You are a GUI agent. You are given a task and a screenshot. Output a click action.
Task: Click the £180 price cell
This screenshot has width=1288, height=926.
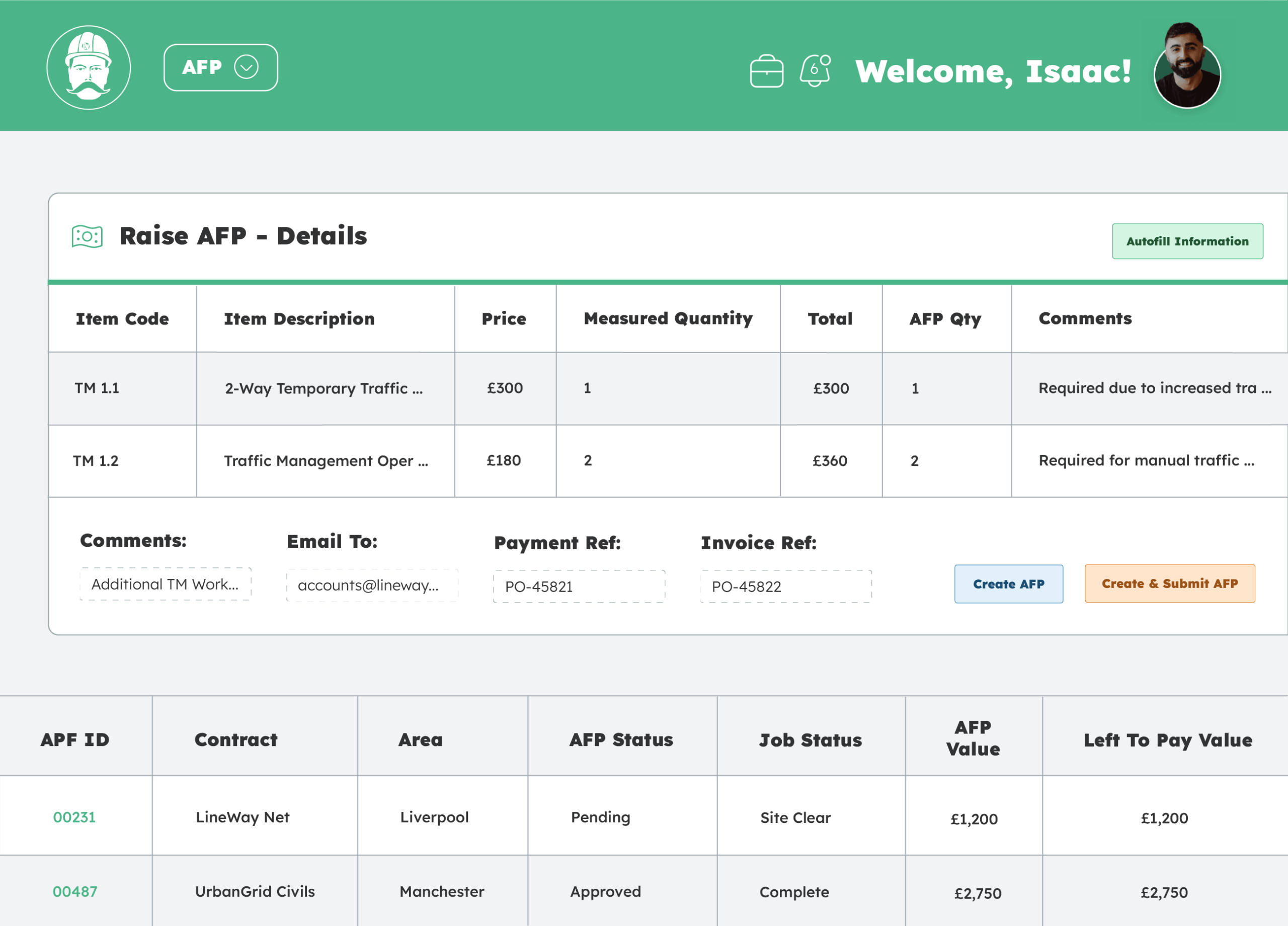pyautogui.click(x=506, y=461)
